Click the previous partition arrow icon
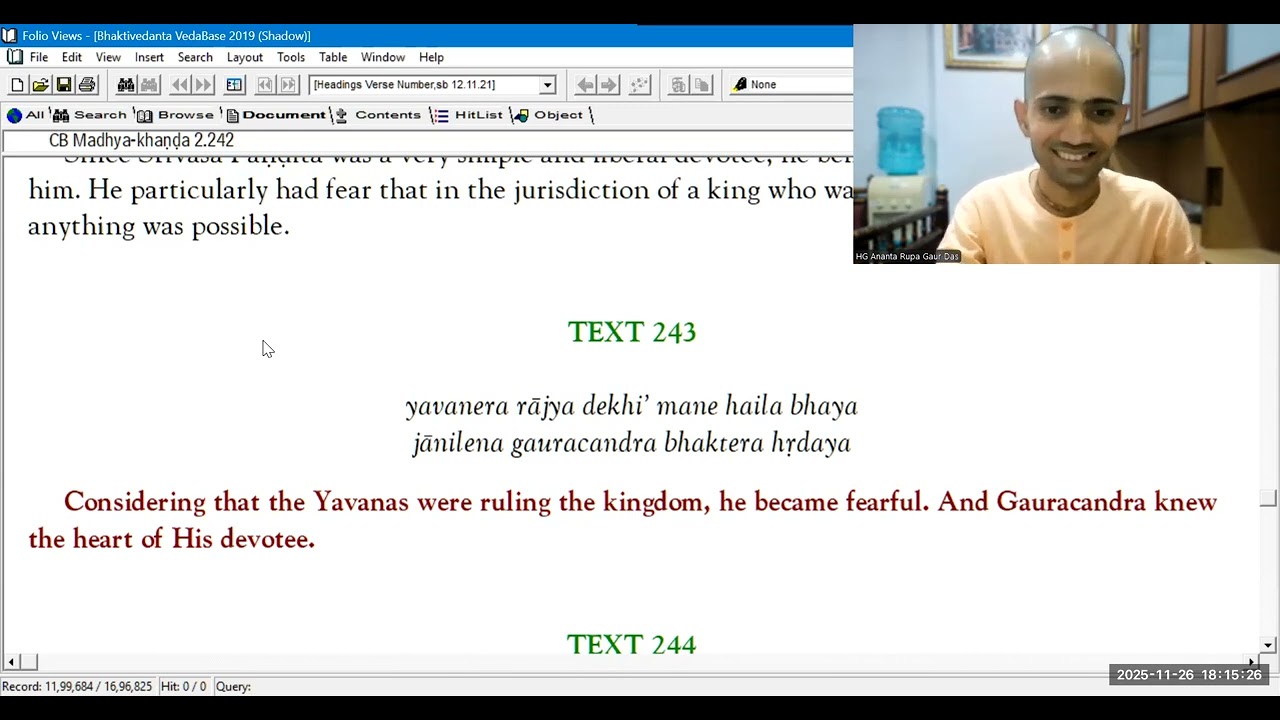This screenshot has height=720, width=1280. pyautogui.click(x=265, y=85)
